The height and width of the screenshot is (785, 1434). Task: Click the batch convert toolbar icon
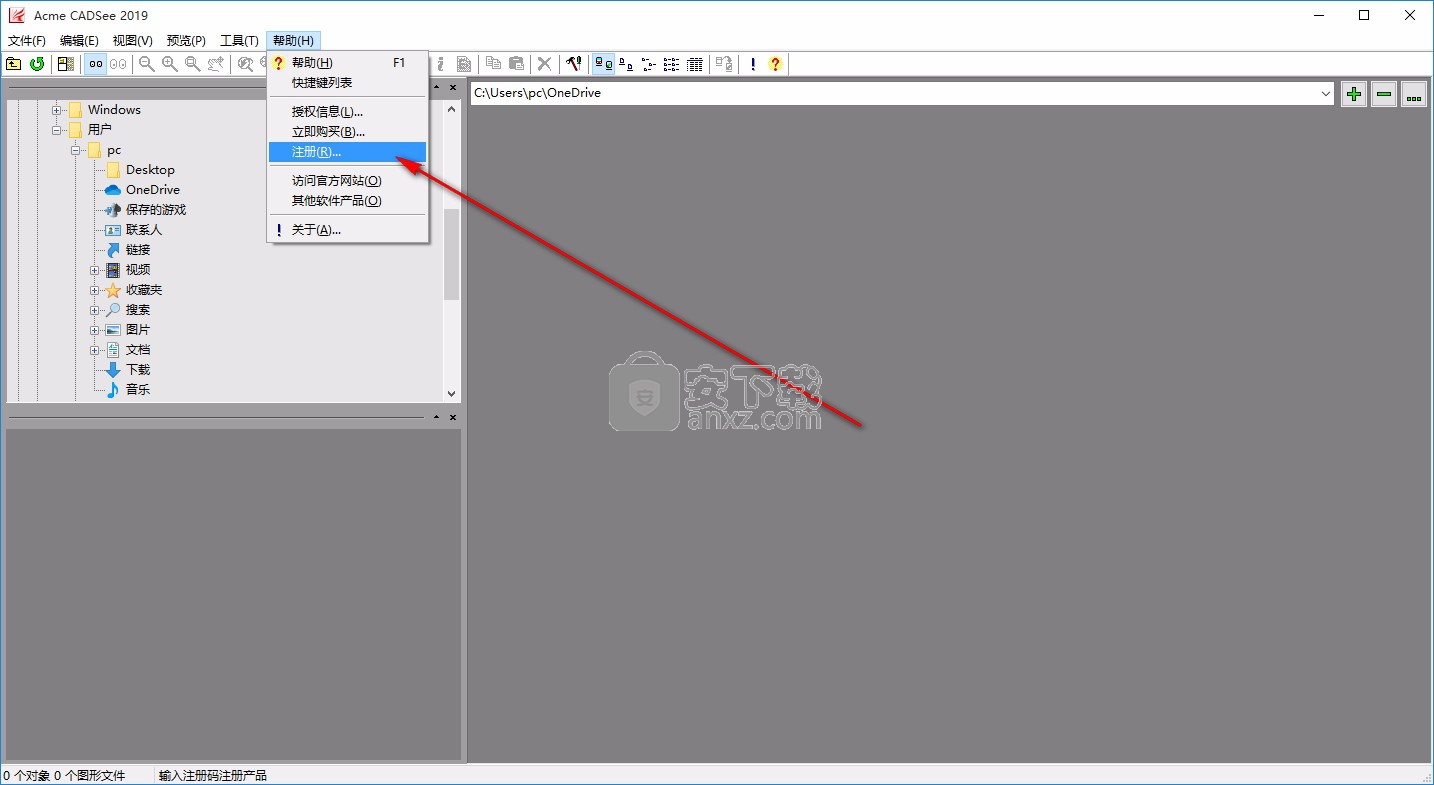coord(723,64)
